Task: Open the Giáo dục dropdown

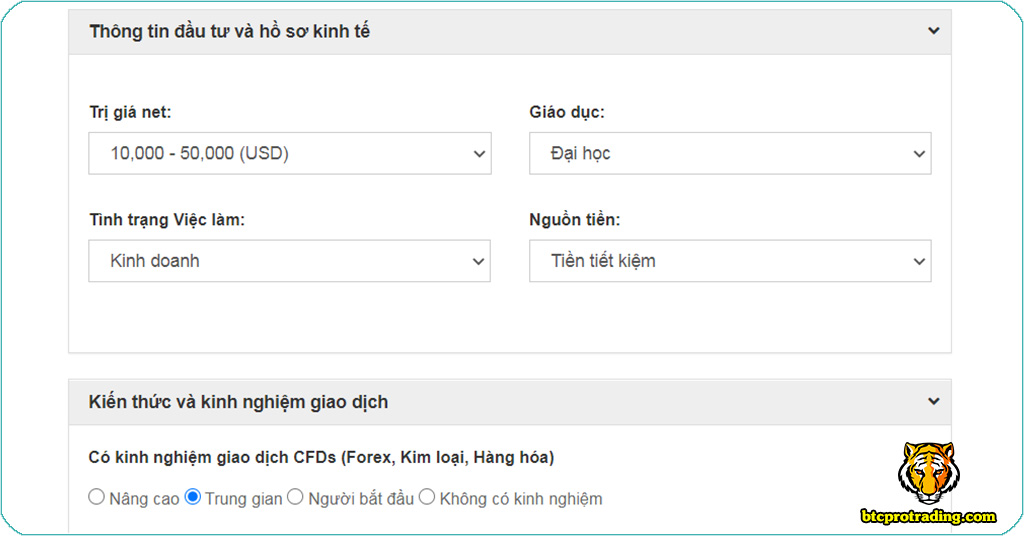Action: [730, 153]
